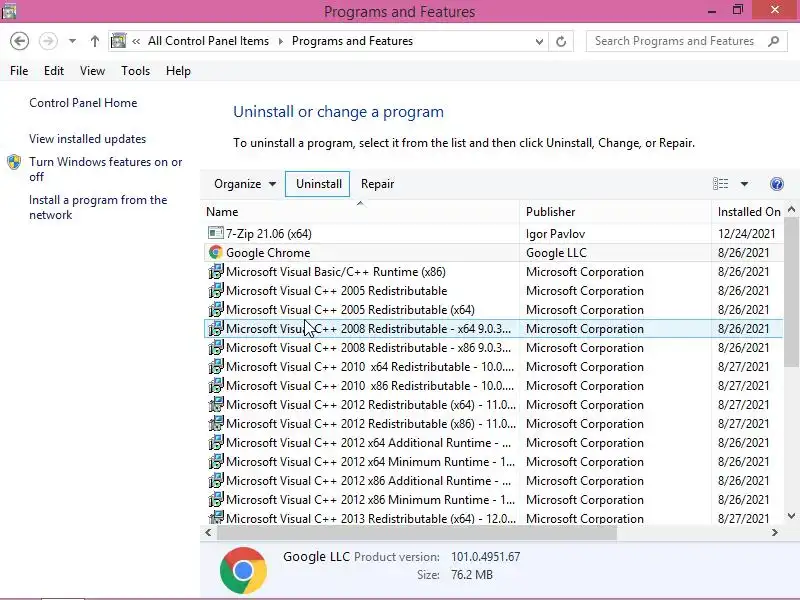
Task: Open the recent locations dropdown arrow
Action: pyautogui.click(x=72, y=41)
